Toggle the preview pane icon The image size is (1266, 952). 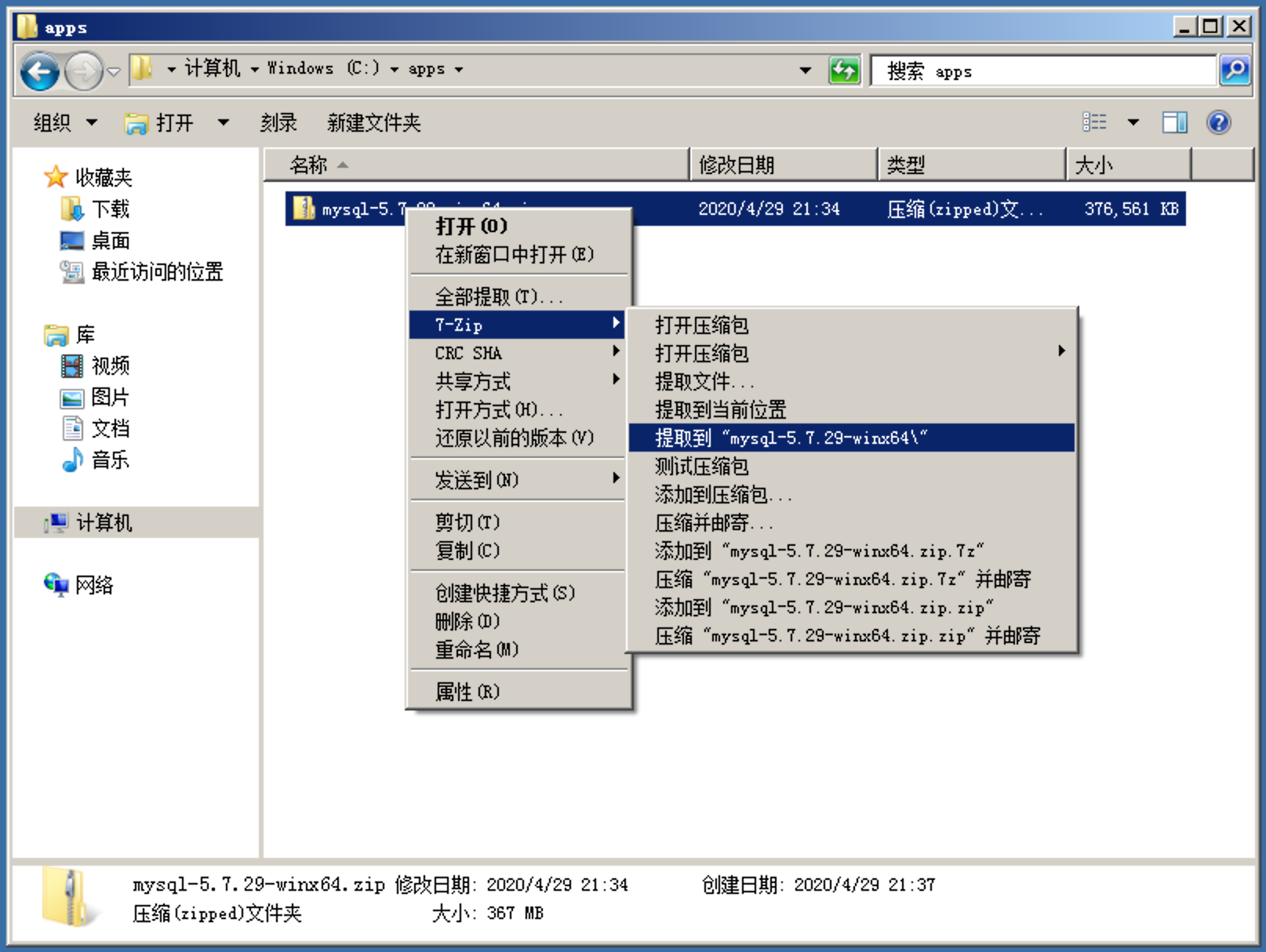click(1174, 122)
